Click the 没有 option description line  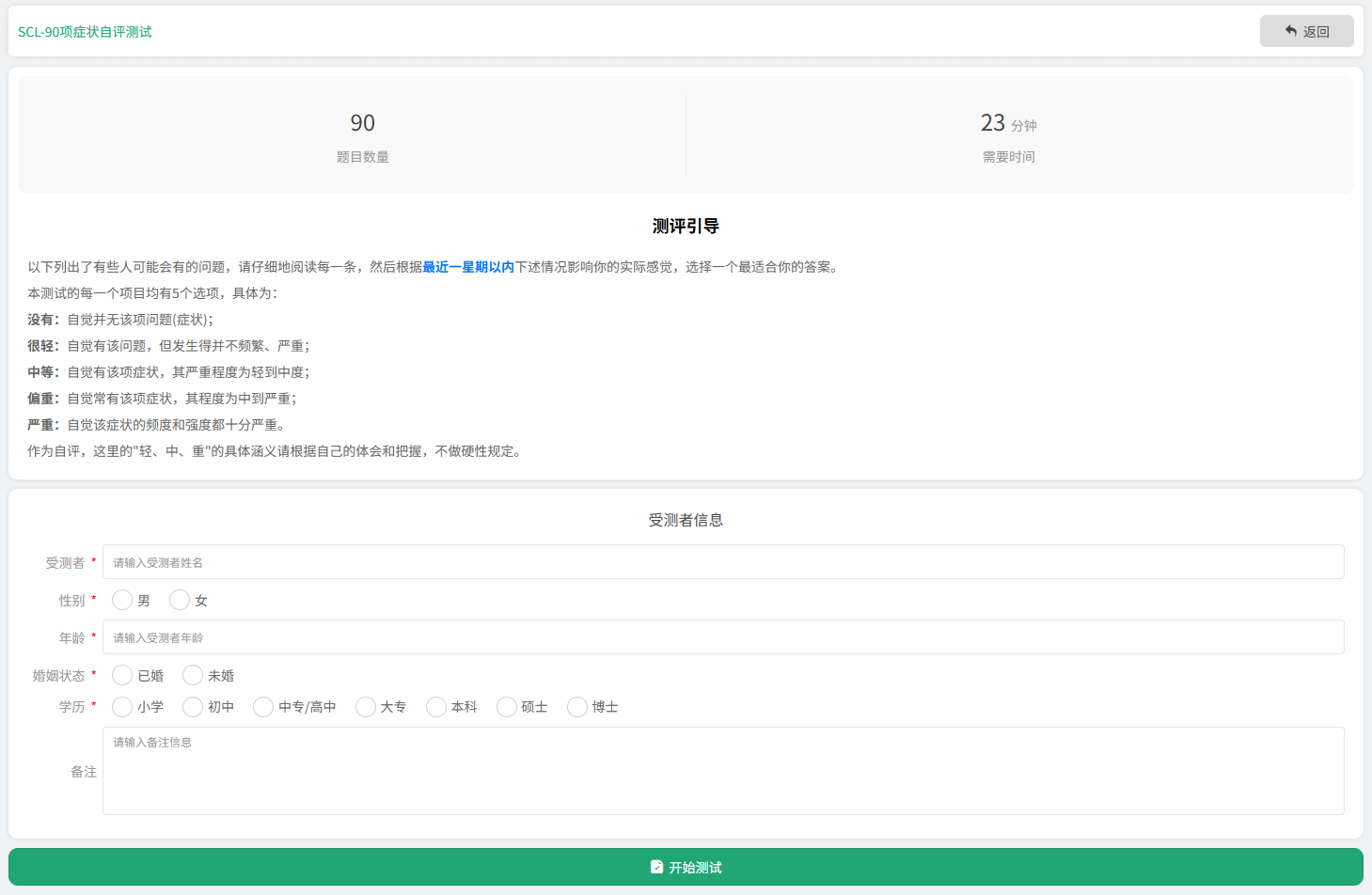point(120,320)
